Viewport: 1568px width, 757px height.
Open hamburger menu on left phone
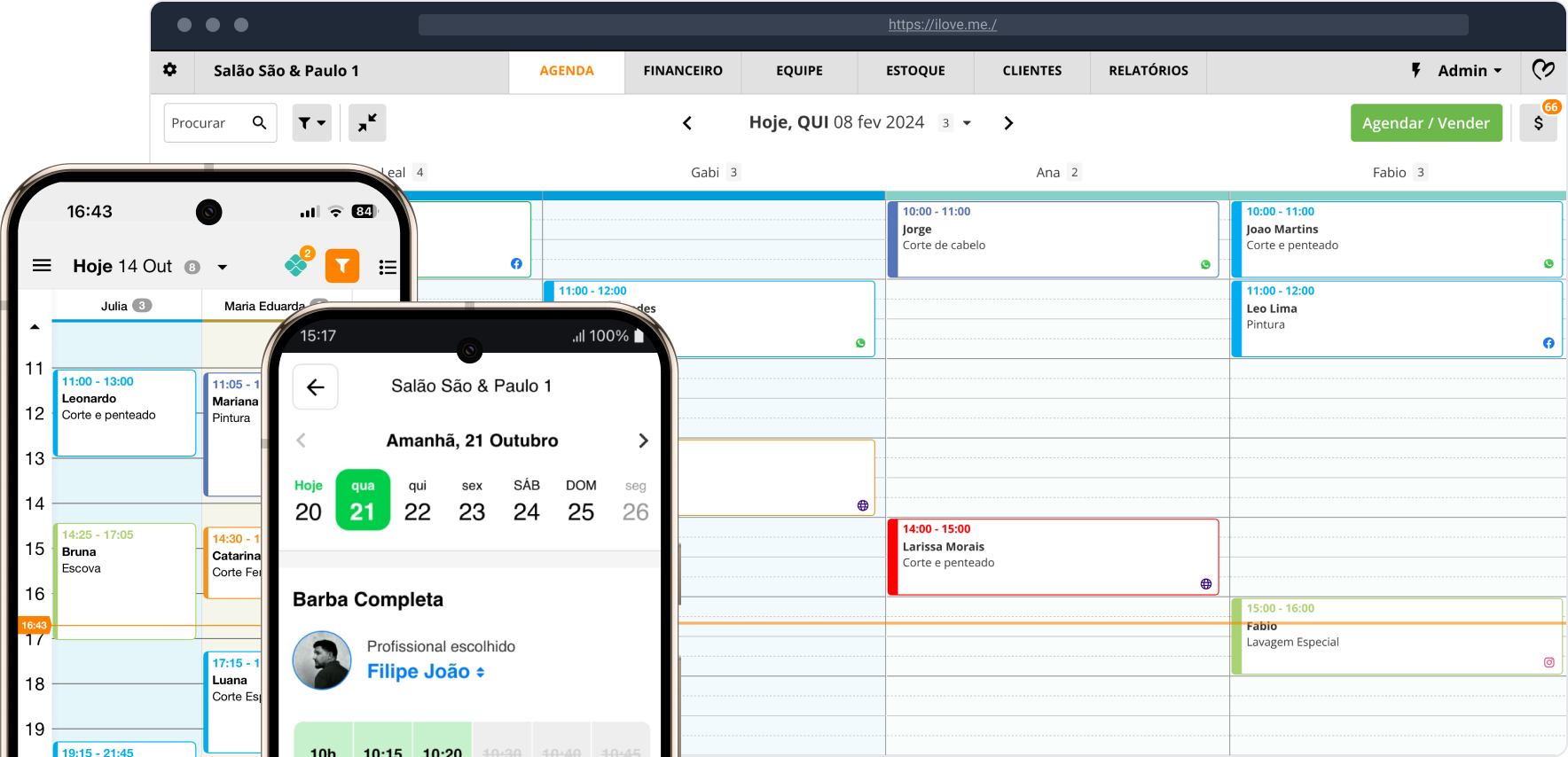point(42,266)
